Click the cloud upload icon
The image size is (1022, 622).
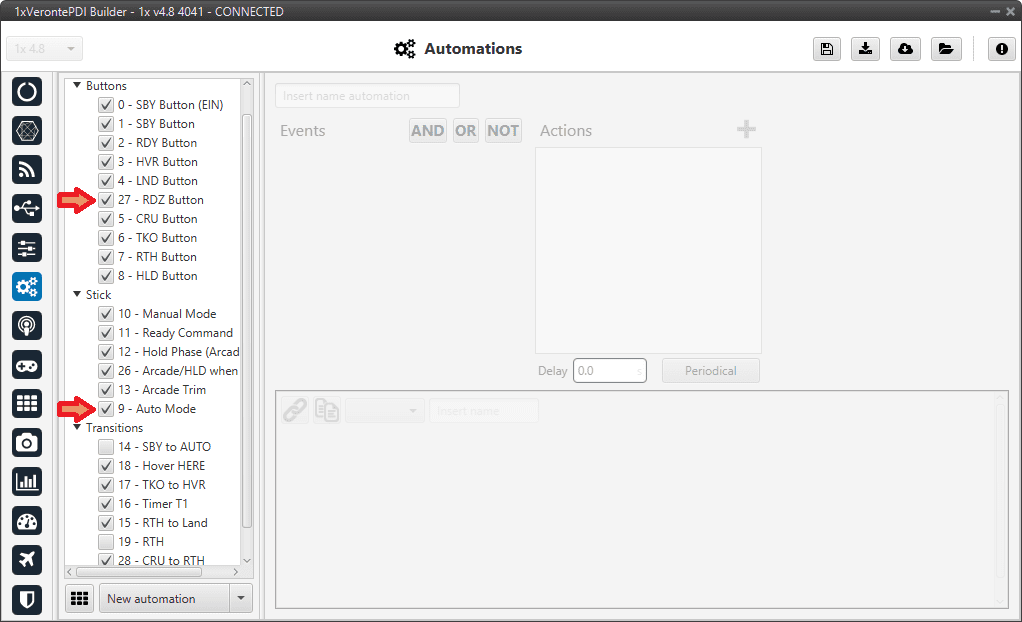(x=905, y=49)
